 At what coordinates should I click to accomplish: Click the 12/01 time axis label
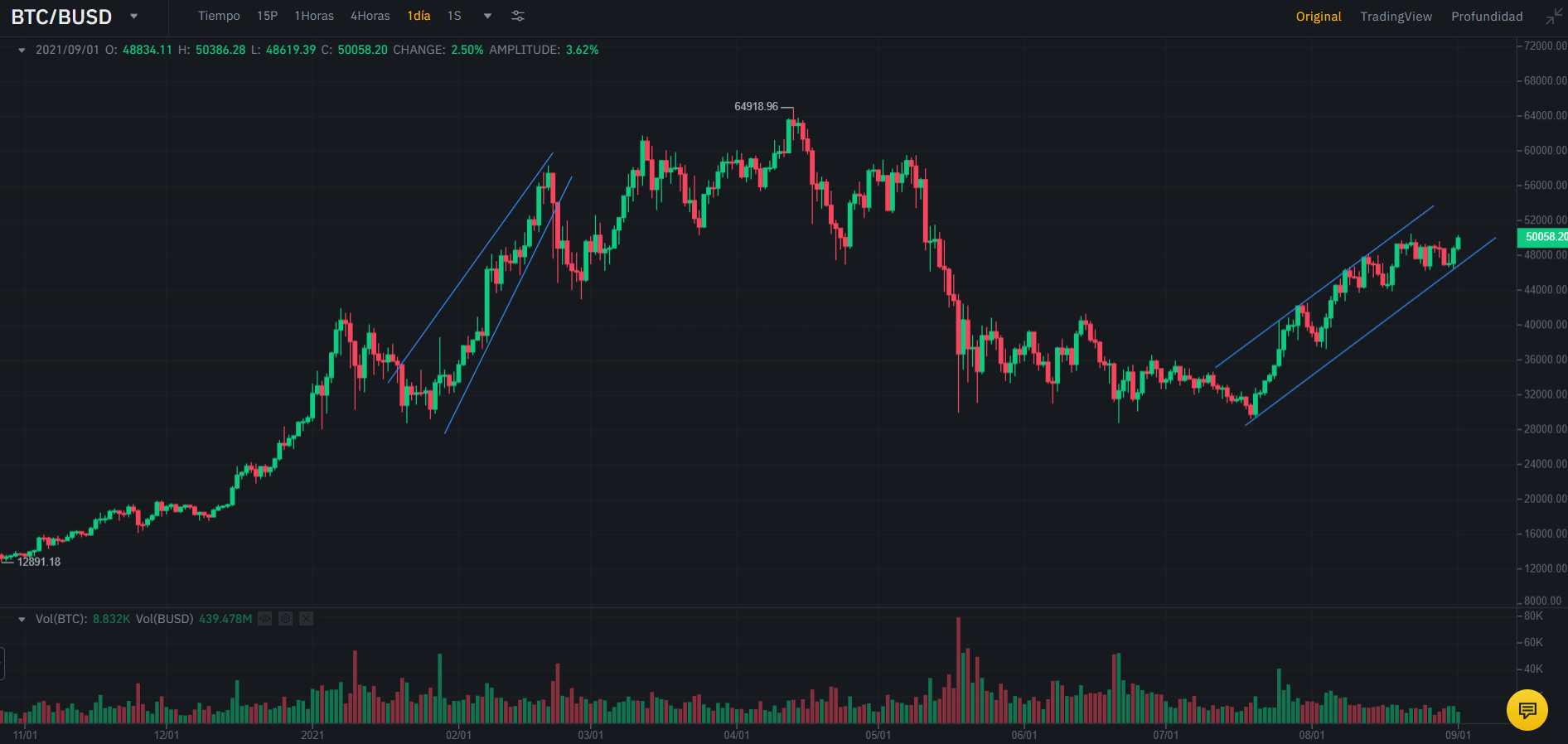click(x=167, y=735)
